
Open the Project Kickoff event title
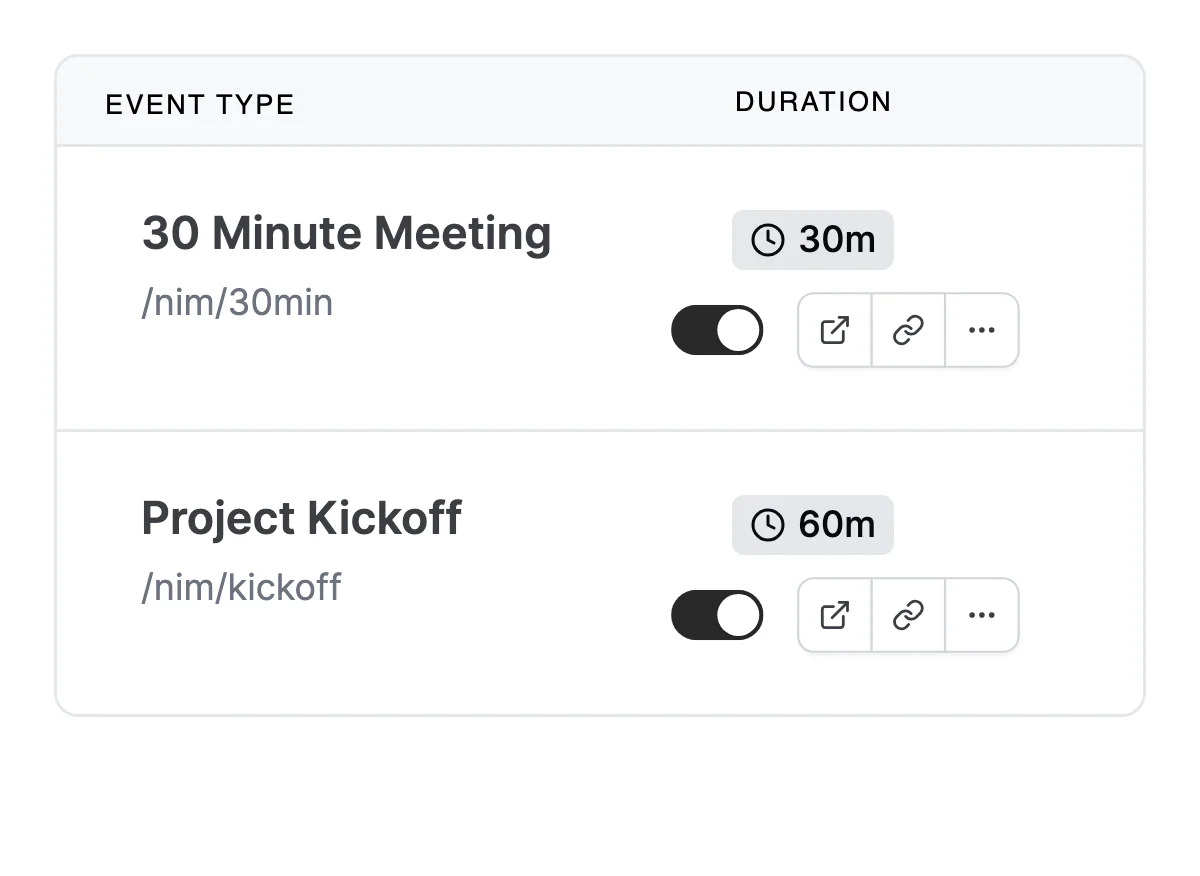click(301, 518)
